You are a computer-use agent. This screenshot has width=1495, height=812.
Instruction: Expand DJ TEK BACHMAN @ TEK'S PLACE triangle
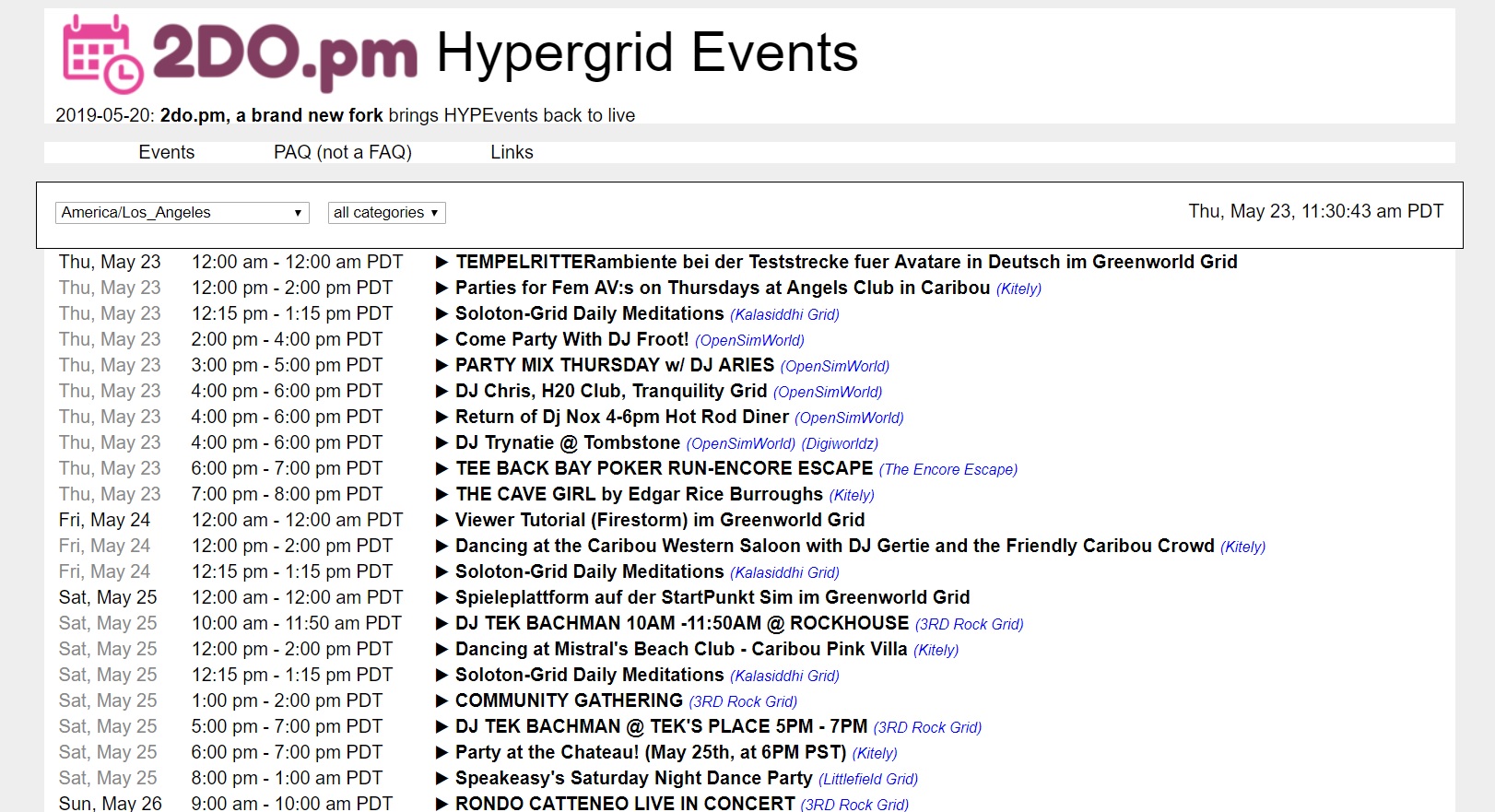click(x=441, y=727)
